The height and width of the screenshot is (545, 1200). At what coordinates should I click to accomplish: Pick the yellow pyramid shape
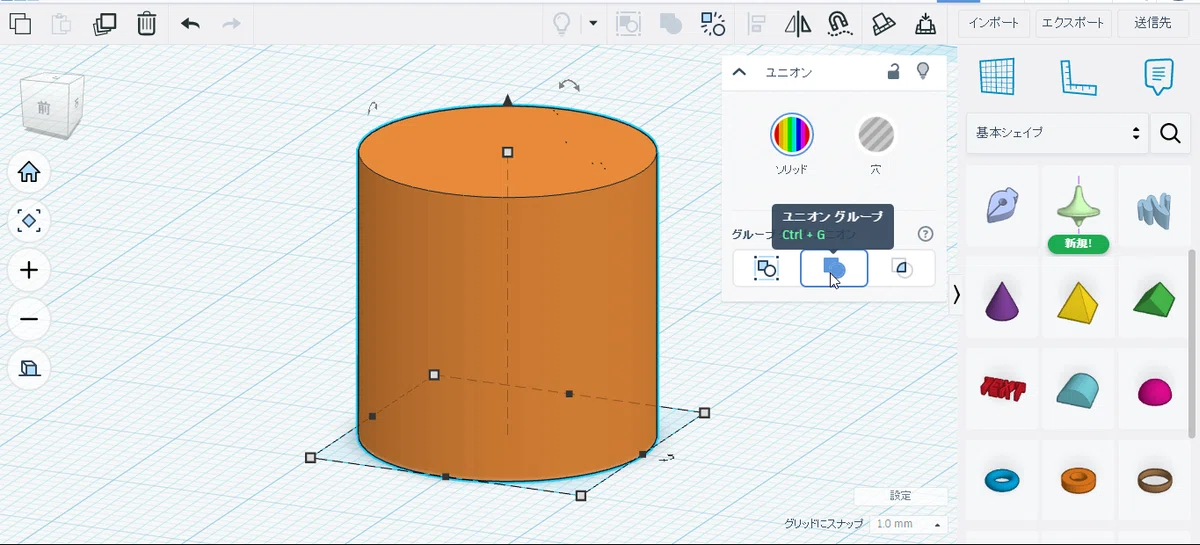point(1078,299)
